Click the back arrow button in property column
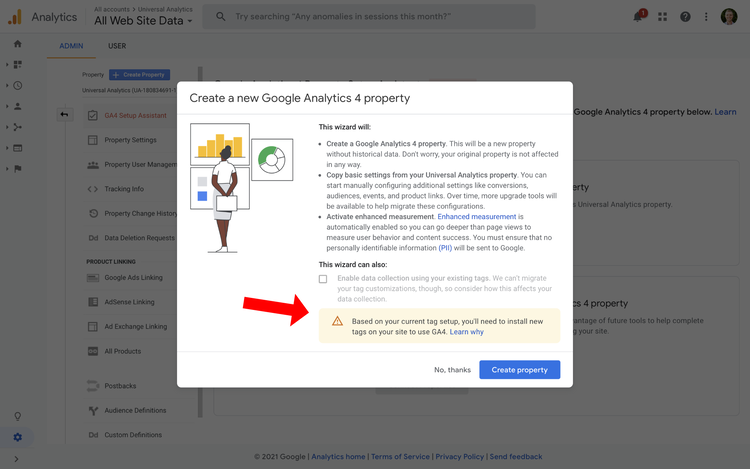 64,115
